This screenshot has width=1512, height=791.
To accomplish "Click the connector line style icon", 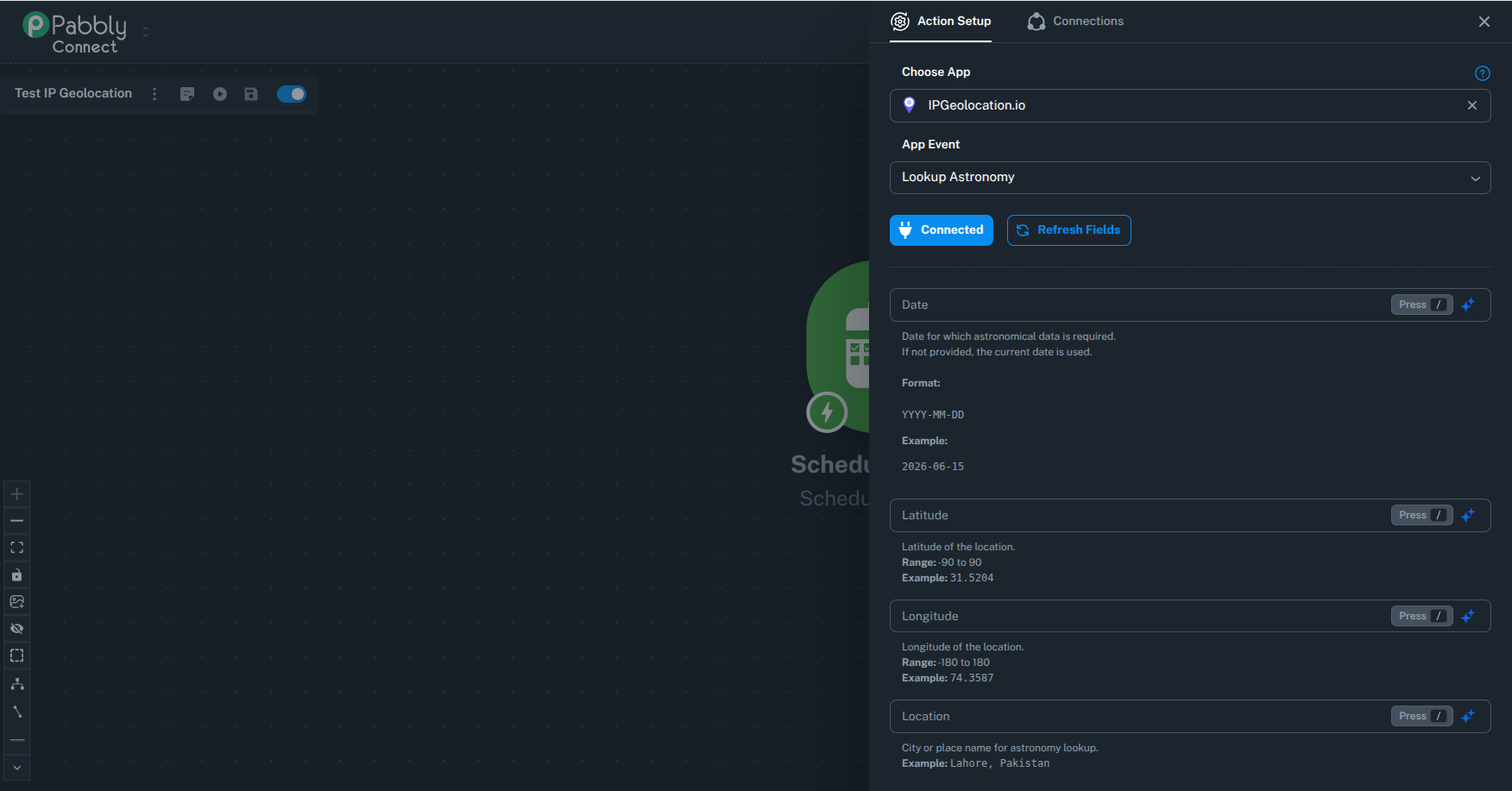I will (16, 712).
